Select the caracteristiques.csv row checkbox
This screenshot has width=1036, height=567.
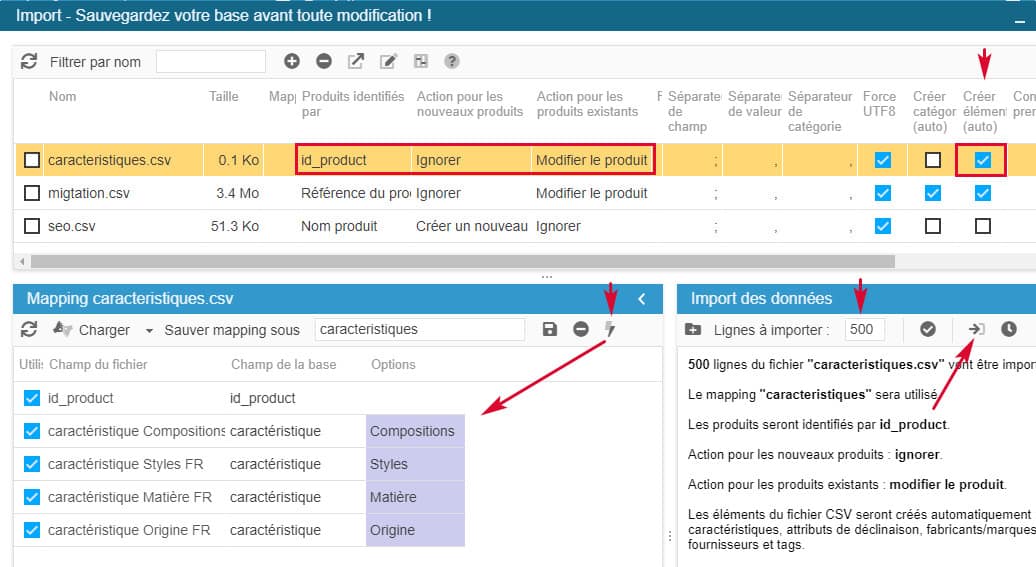32,160
